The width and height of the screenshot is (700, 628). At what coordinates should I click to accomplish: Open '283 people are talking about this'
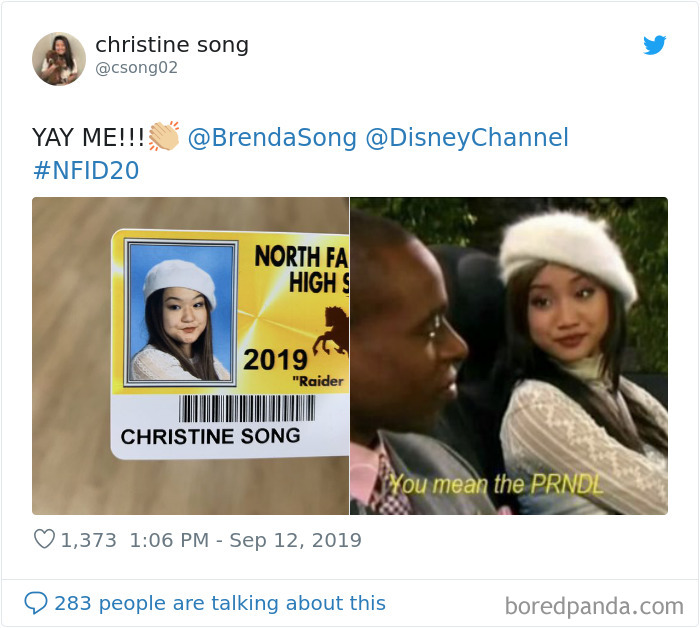click(220, 603)
